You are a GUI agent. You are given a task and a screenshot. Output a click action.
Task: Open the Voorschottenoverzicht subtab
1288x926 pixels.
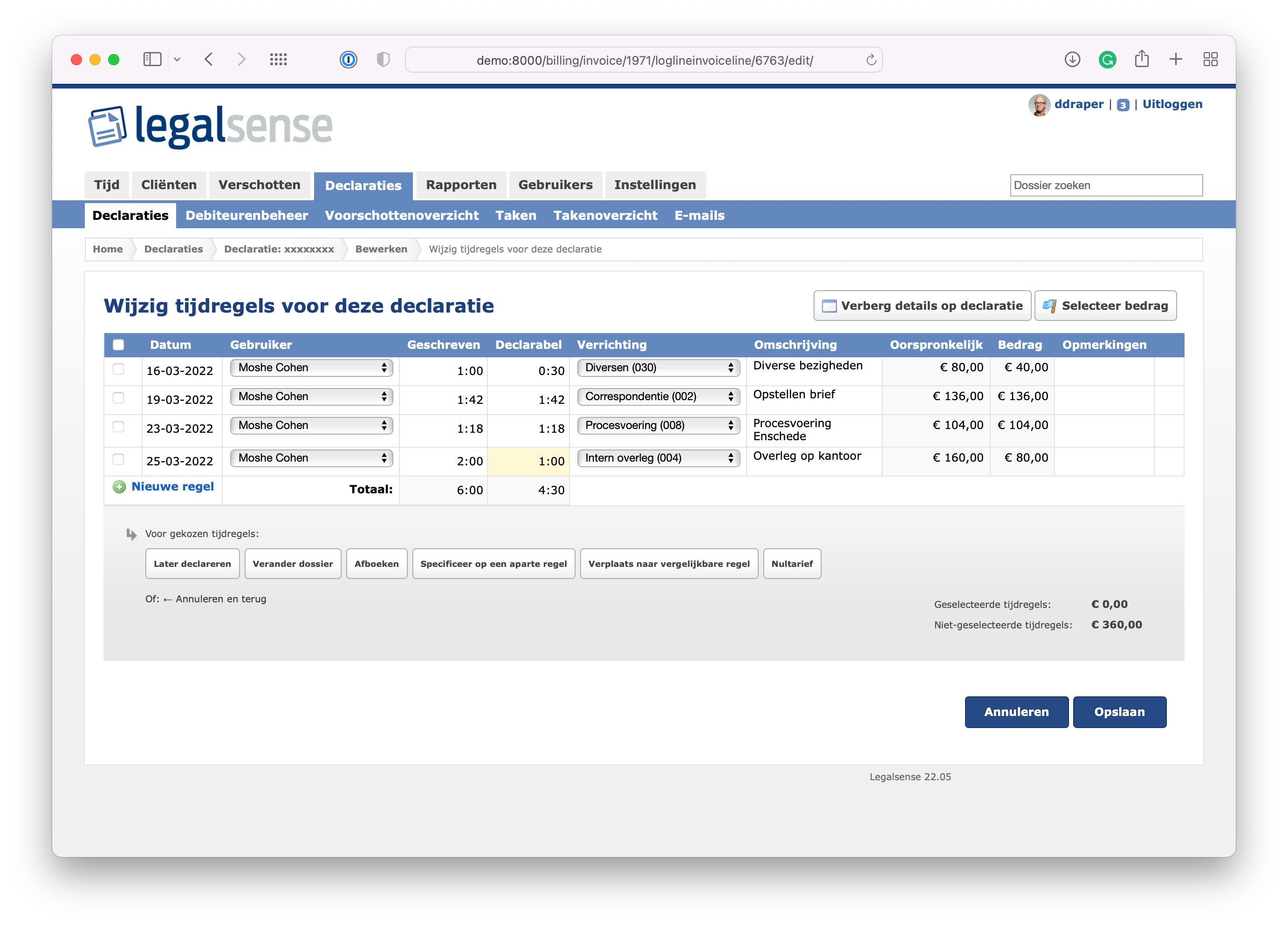[402, 216]
